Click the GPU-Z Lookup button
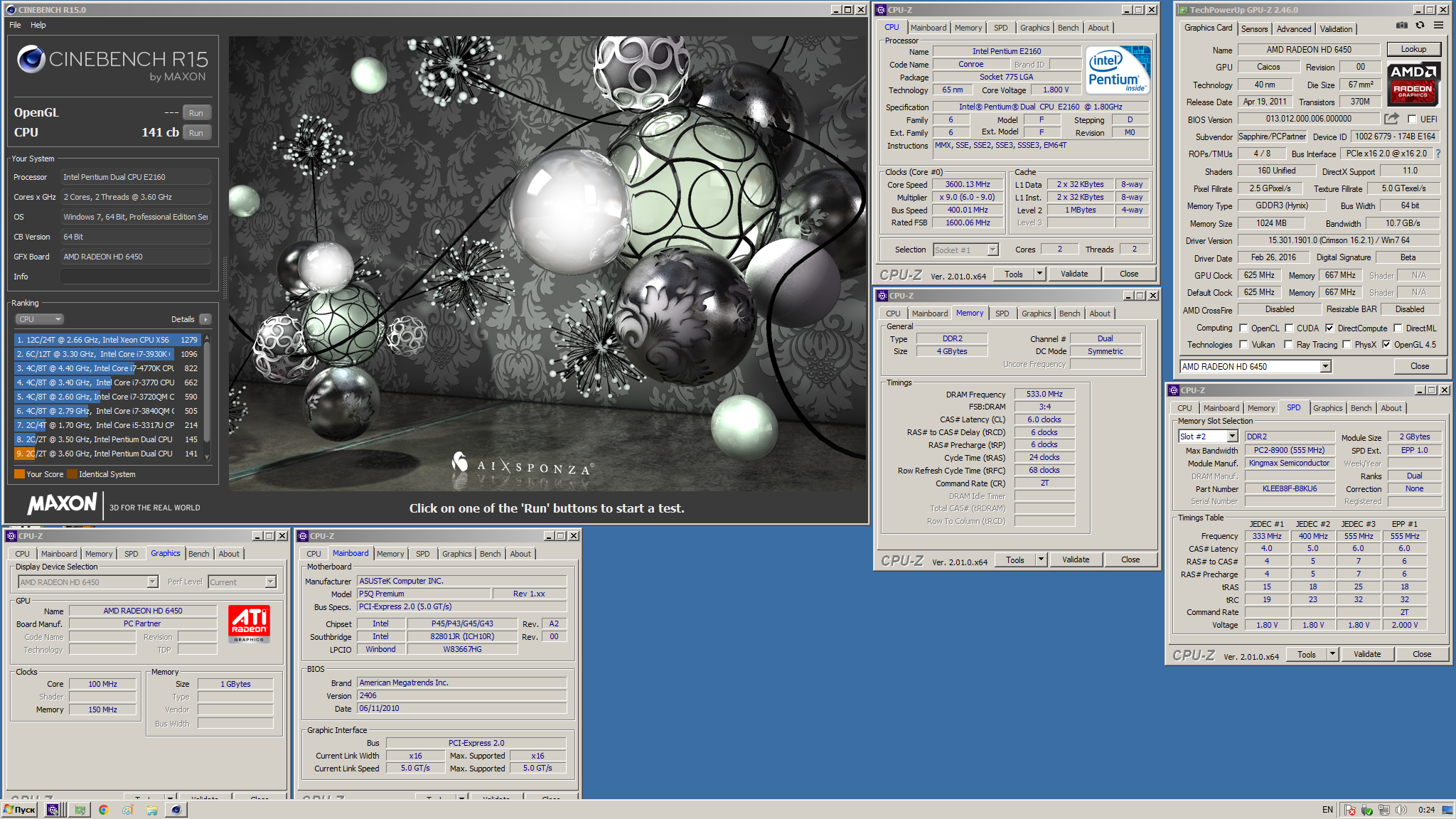The height and width of the screenshot is (819, 1456). (1414, 49)
